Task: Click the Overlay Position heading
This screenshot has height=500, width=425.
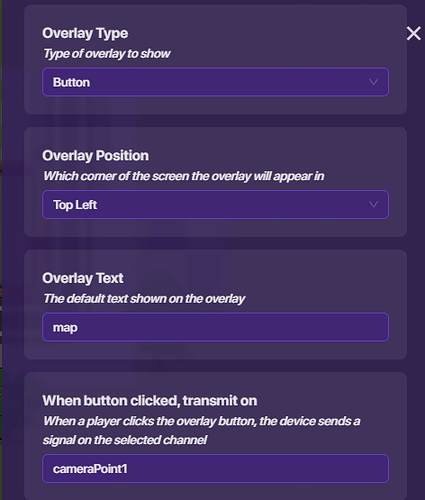Action: point(95,156)
